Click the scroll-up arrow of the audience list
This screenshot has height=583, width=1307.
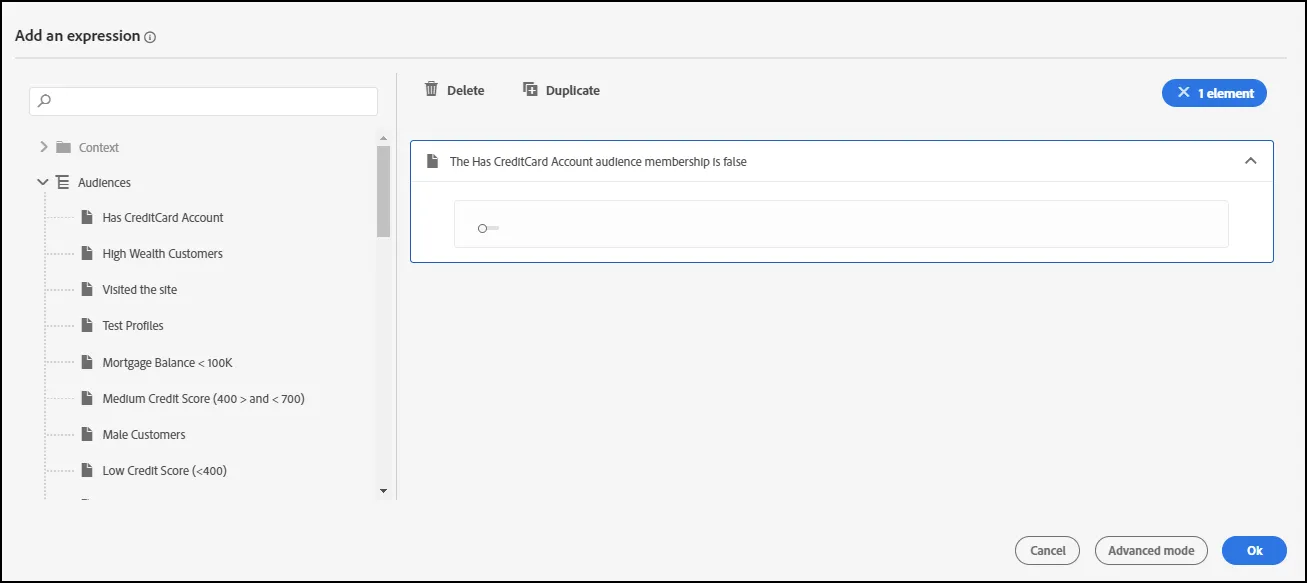click(x=383, y=138)
